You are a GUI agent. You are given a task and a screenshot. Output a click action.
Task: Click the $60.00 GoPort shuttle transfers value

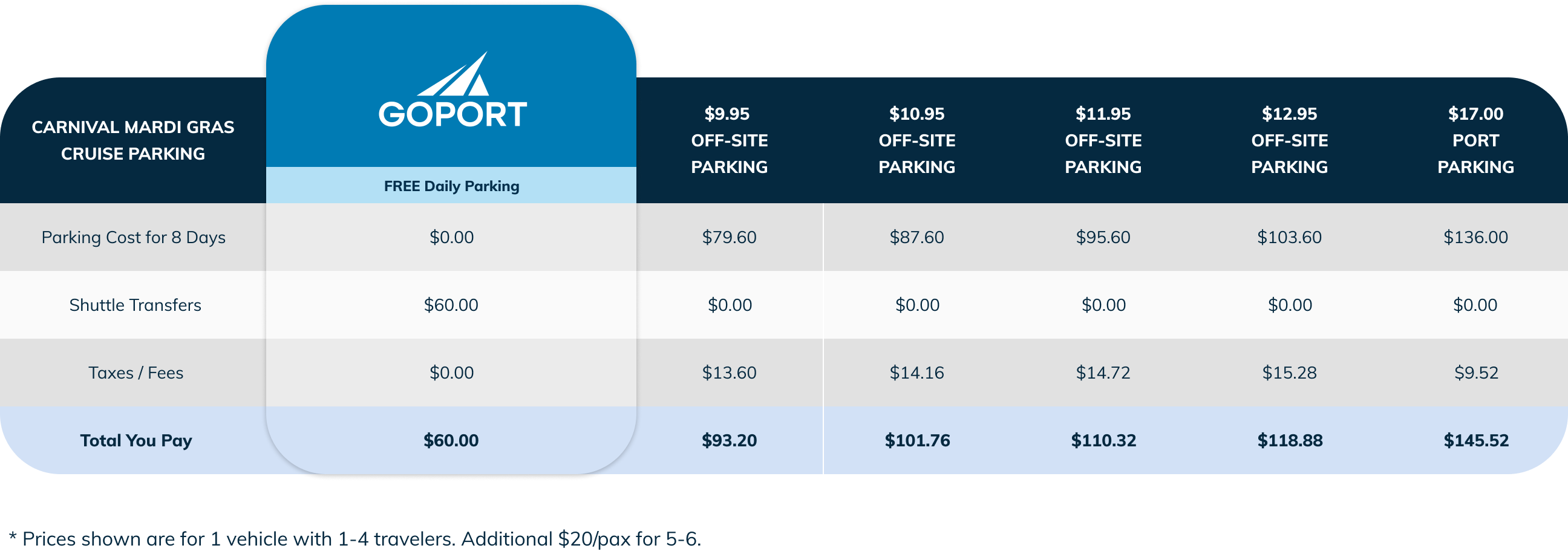click(x=451, y=304)
